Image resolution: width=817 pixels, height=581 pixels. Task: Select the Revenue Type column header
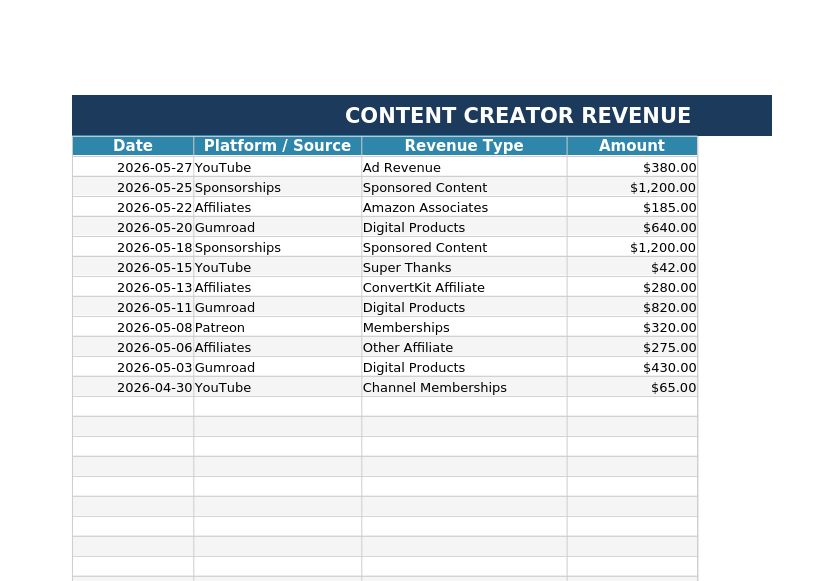tap(464, 145)
